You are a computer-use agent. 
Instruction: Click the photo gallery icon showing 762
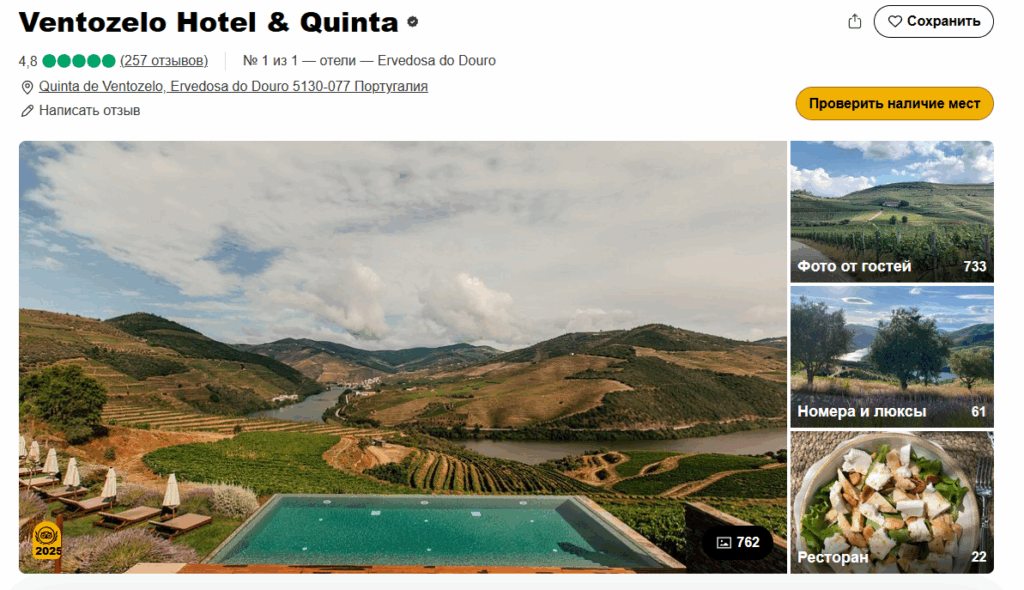724,542
